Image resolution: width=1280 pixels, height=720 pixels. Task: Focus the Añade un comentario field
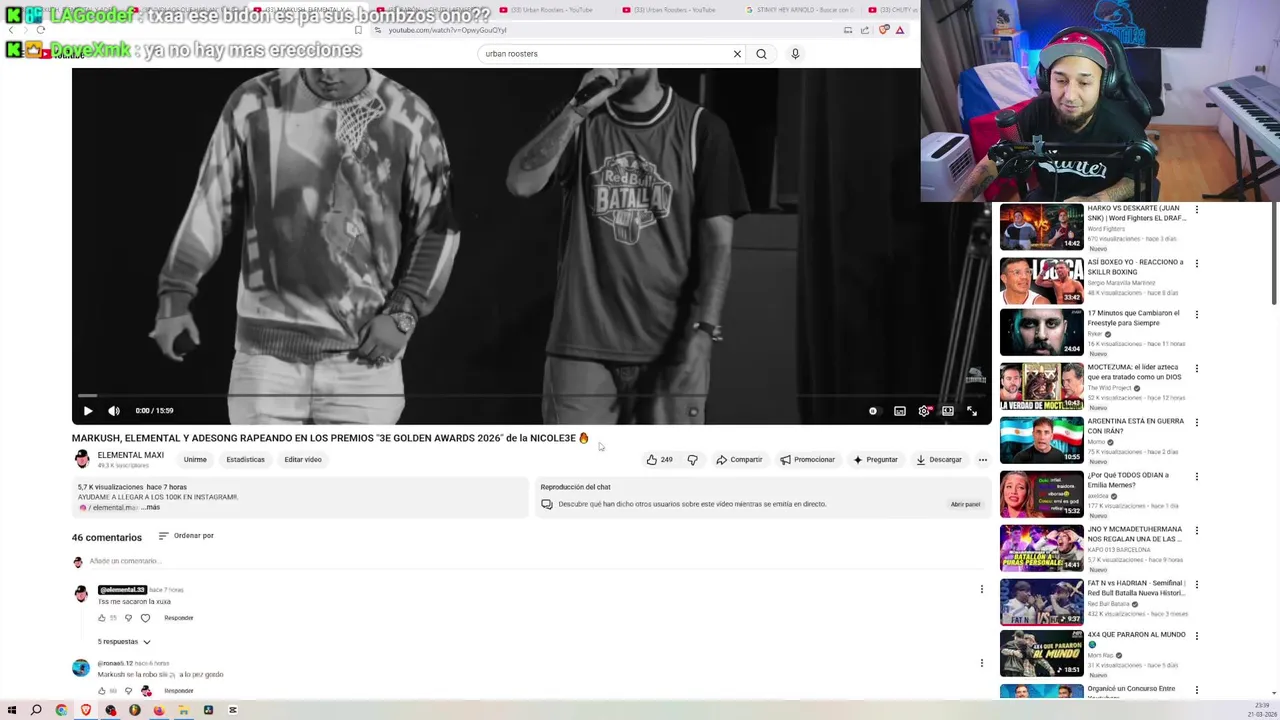pos(535,562)
